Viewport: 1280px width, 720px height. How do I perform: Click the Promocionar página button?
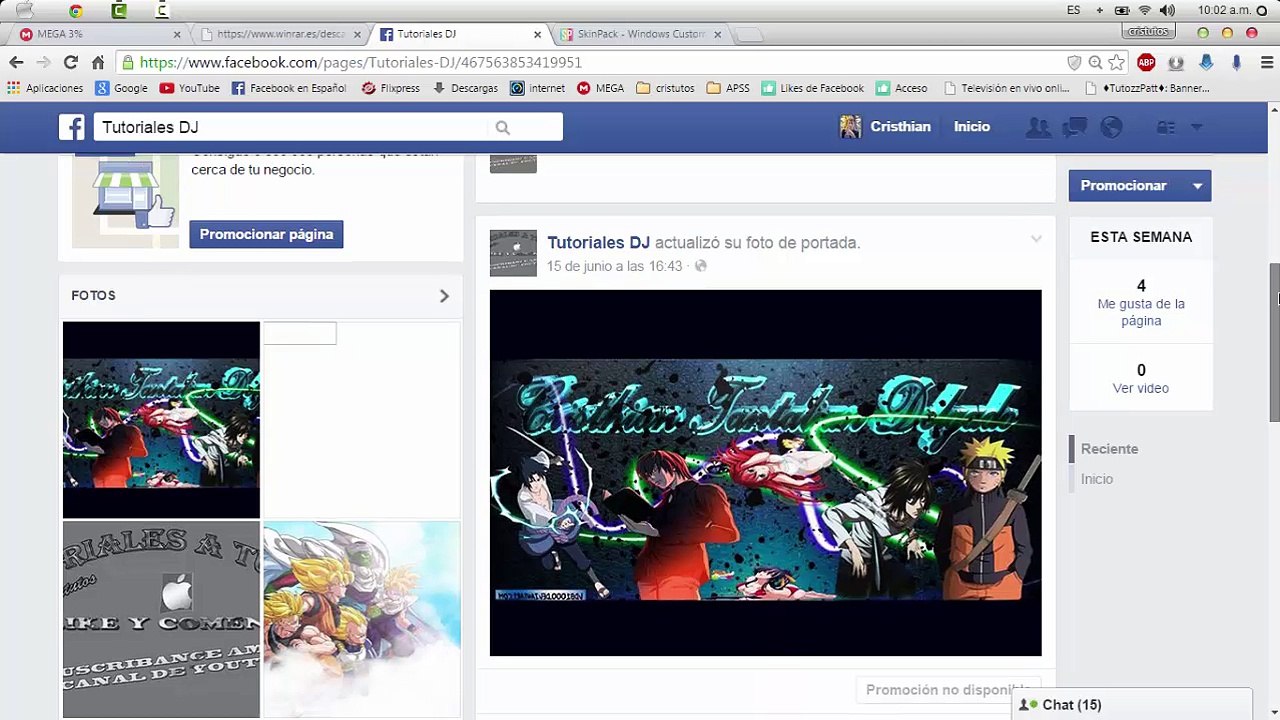(266, 234)
